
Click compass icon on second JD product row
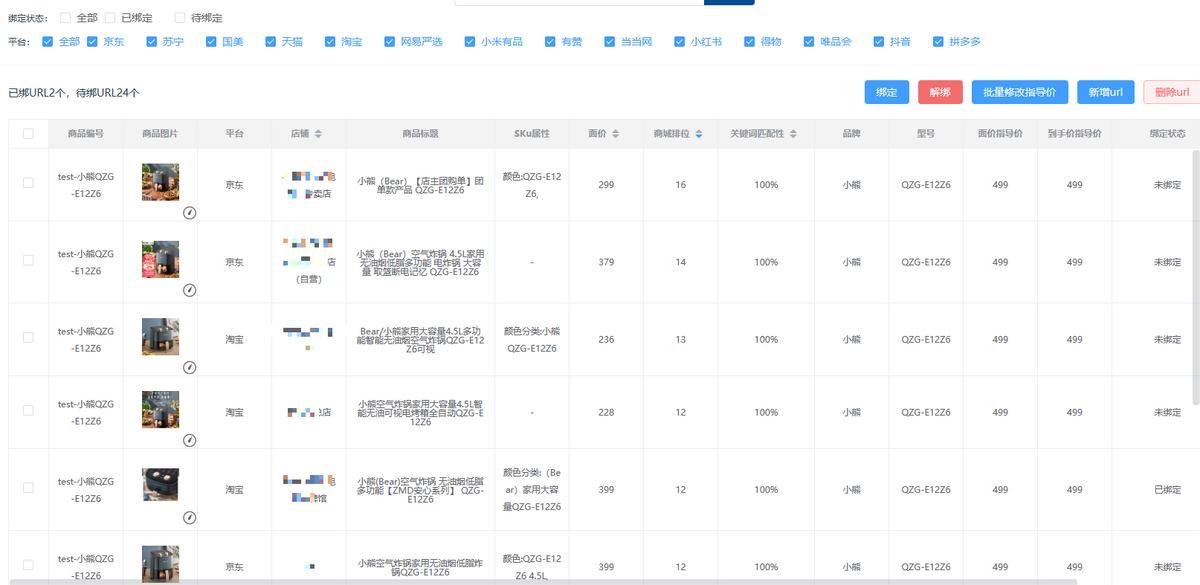pos(189,290)
